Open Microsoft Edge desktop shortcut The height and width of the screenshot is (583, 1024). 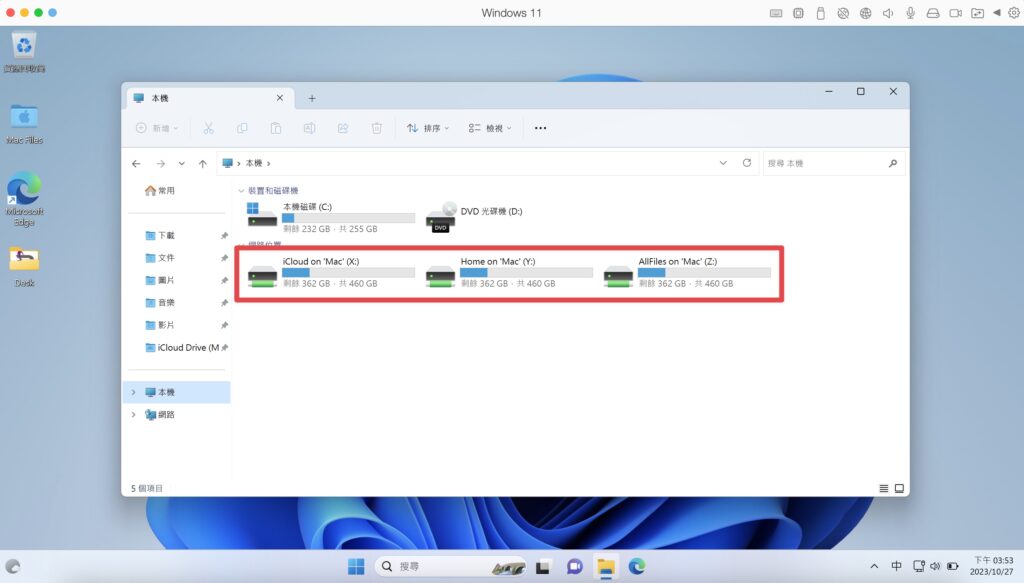24,199
